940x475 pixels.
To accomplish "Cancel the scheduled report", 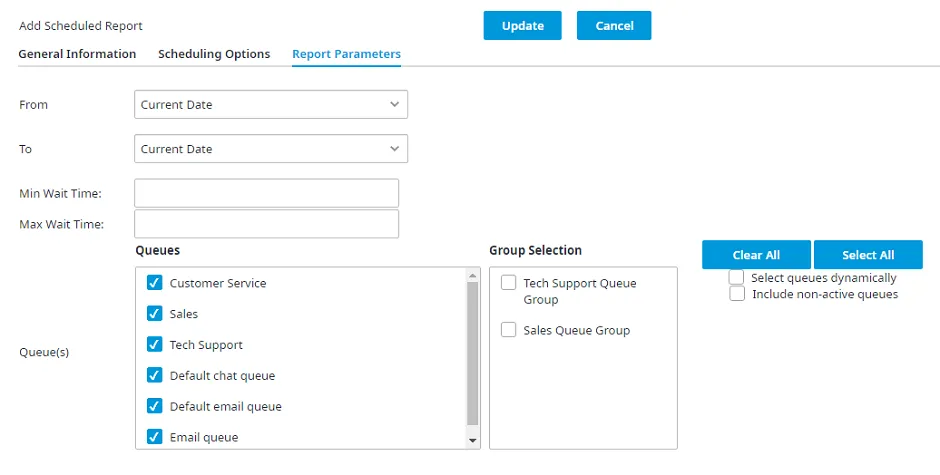I will coord(614,26).
